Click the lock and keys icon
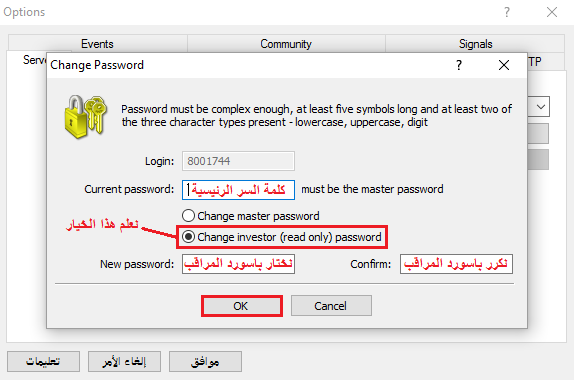This screenshot has width=574, height=380. point(85,117)
